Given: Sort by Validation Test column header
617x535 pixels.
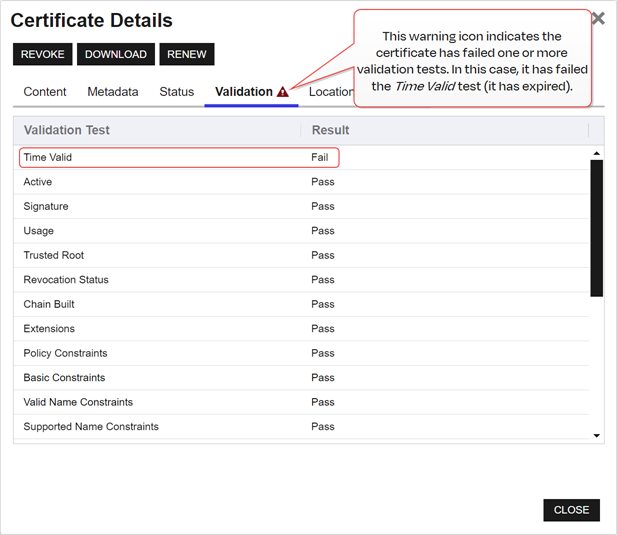Looking at the screenshot, I should [x=67, y=130].
